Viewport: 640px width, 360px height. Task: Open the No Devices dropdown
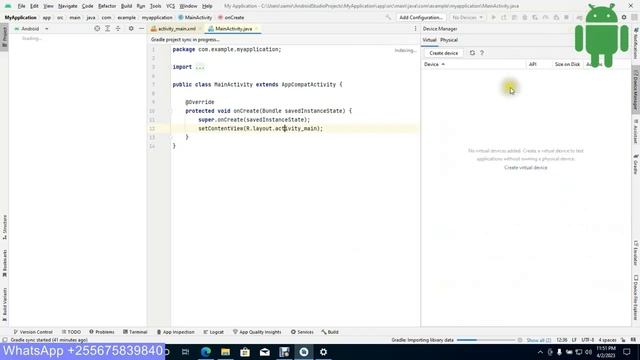click(x=468, y=18)
